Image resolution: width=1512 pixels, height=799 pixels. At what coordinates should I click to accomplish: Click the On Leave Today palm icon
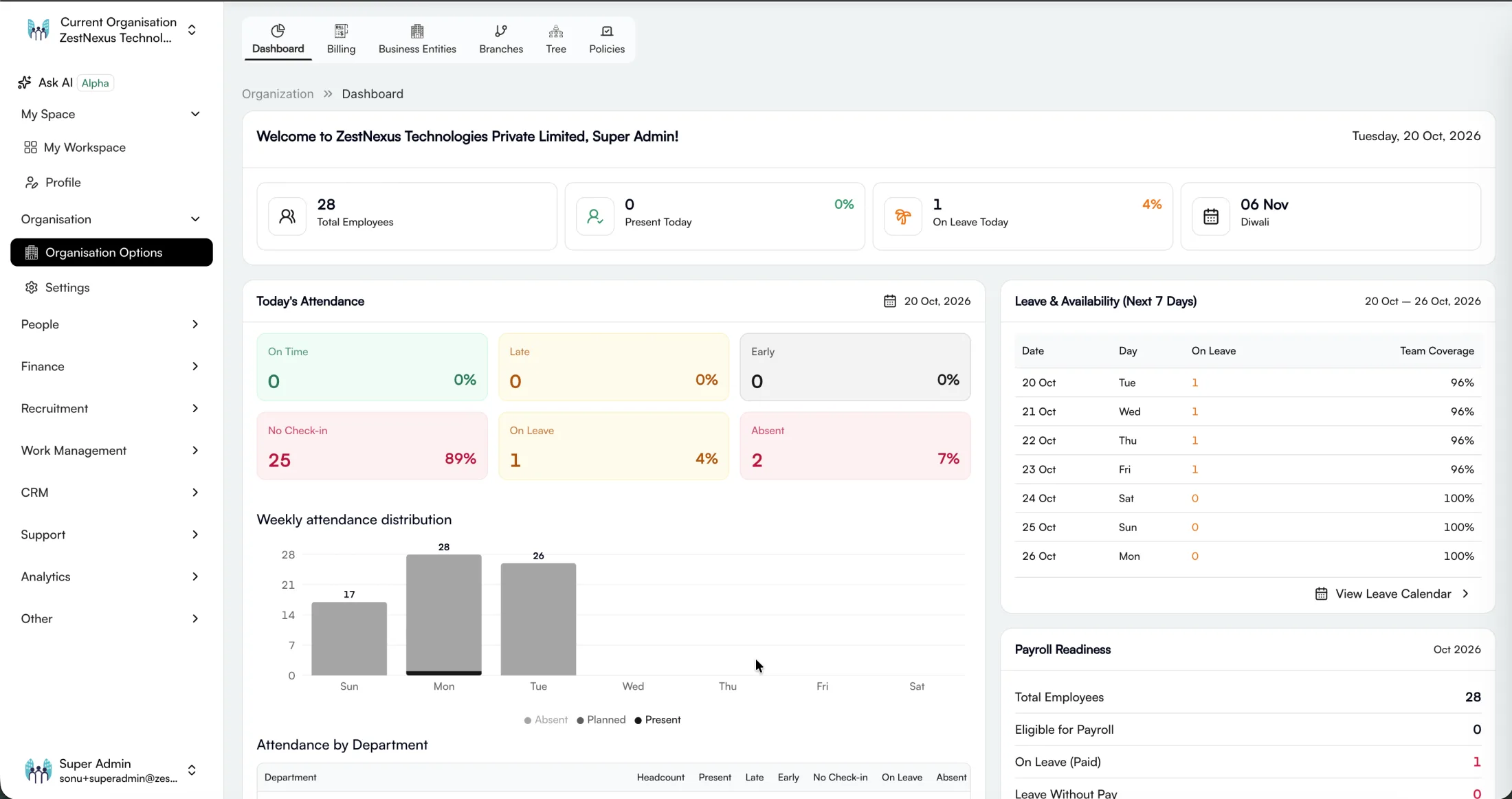(x=903, y=216)
